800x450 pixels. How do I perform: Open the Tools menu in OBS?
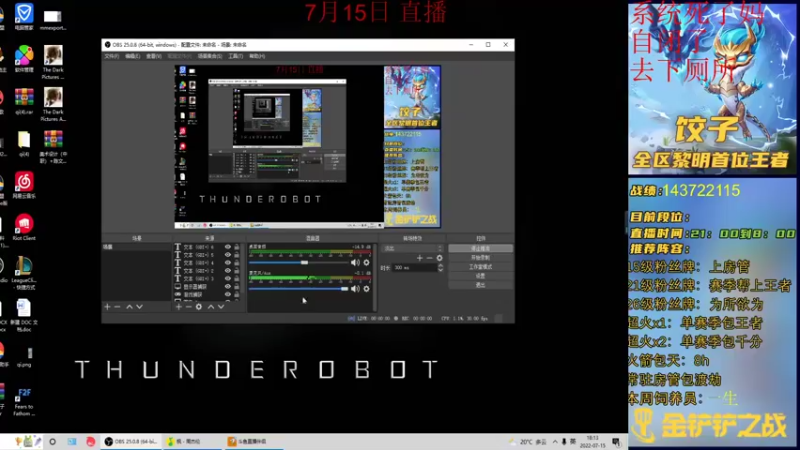coord(236,56)
